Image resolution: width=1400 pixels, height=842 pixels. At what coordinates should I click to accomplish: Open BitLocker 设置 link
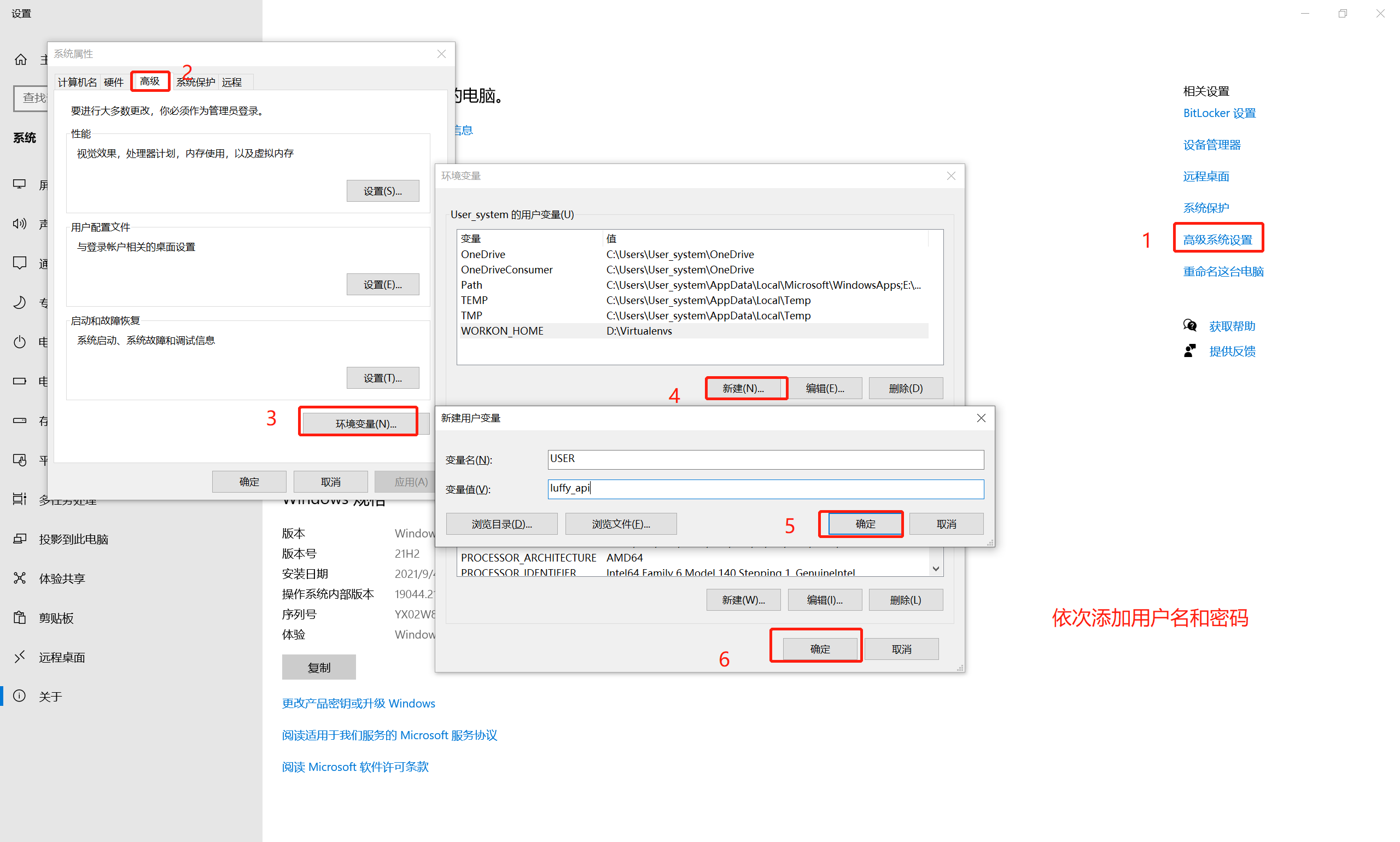(1219, 113)
